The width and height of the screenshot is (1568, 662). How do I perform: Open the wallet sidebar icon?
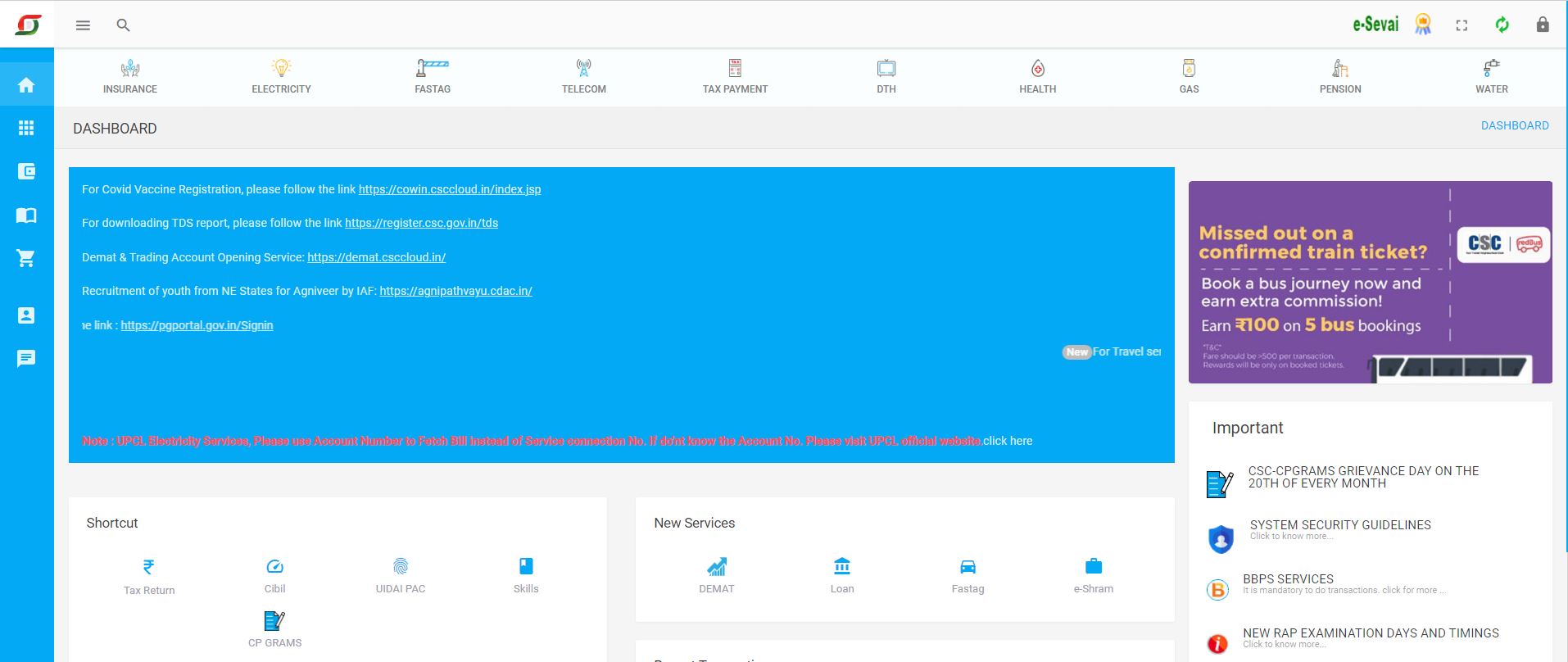pyautogui.click(x=26, y=171)
